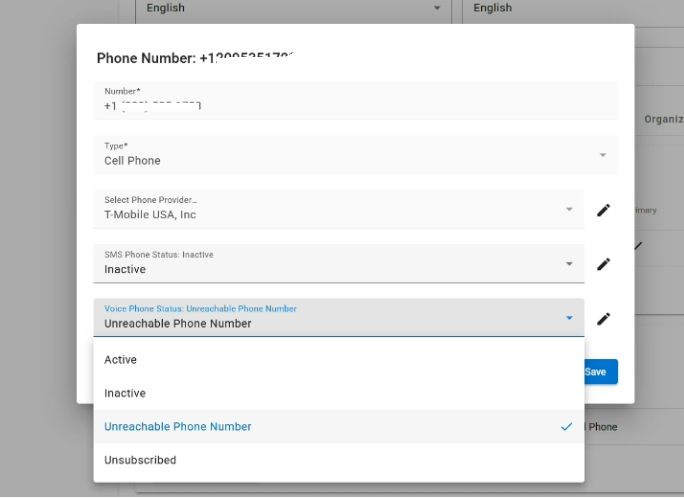The height and width of the screenshot is (499, 684).
Task: Click the T-Mobile USA, Inc provider value
Action: point(150,215)
